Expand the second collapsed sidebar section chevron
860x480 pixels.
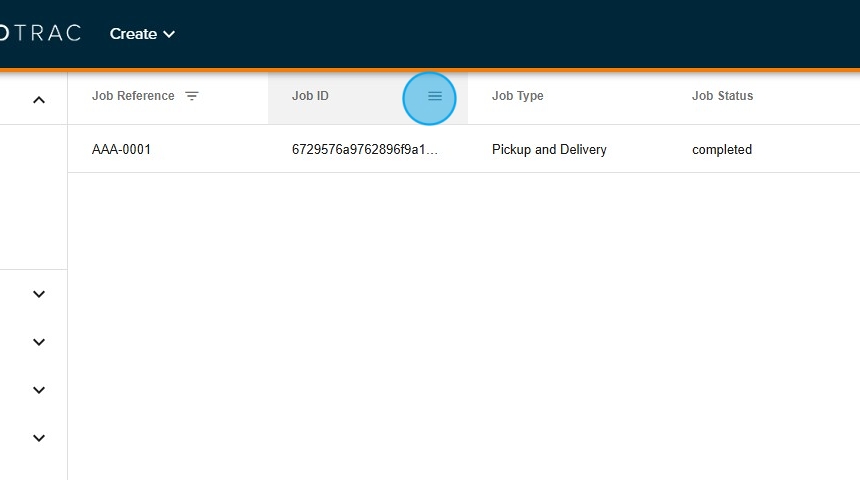(39, 342)
